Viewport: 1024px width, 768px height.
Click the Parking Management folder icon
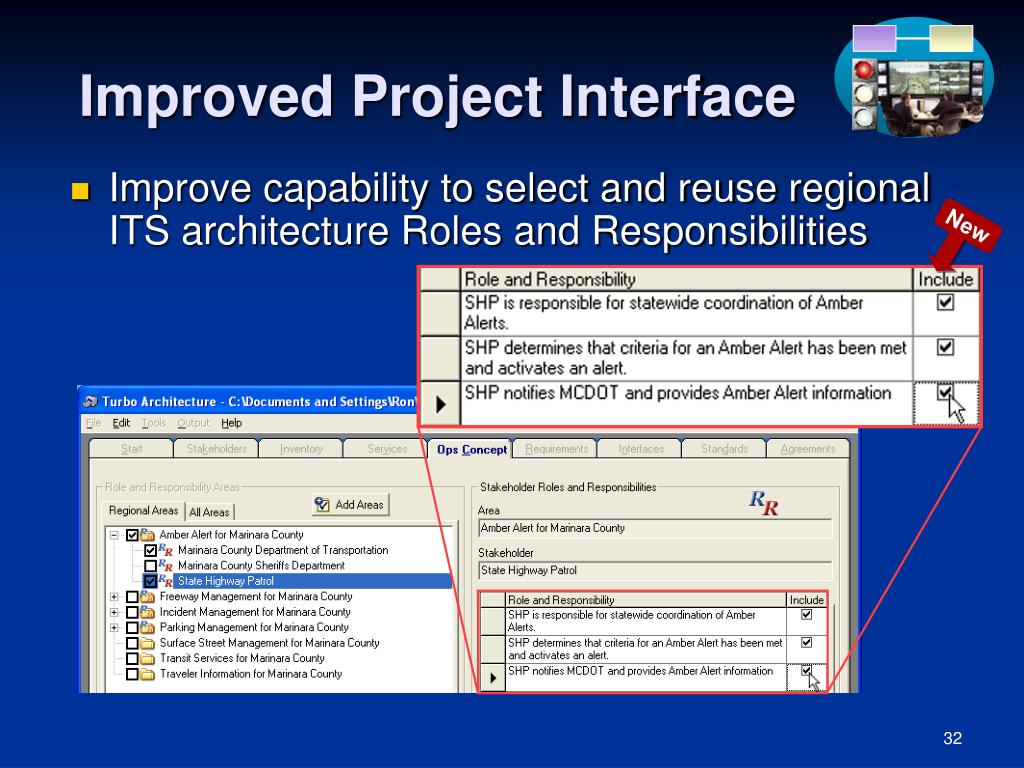tap(147, 627)
